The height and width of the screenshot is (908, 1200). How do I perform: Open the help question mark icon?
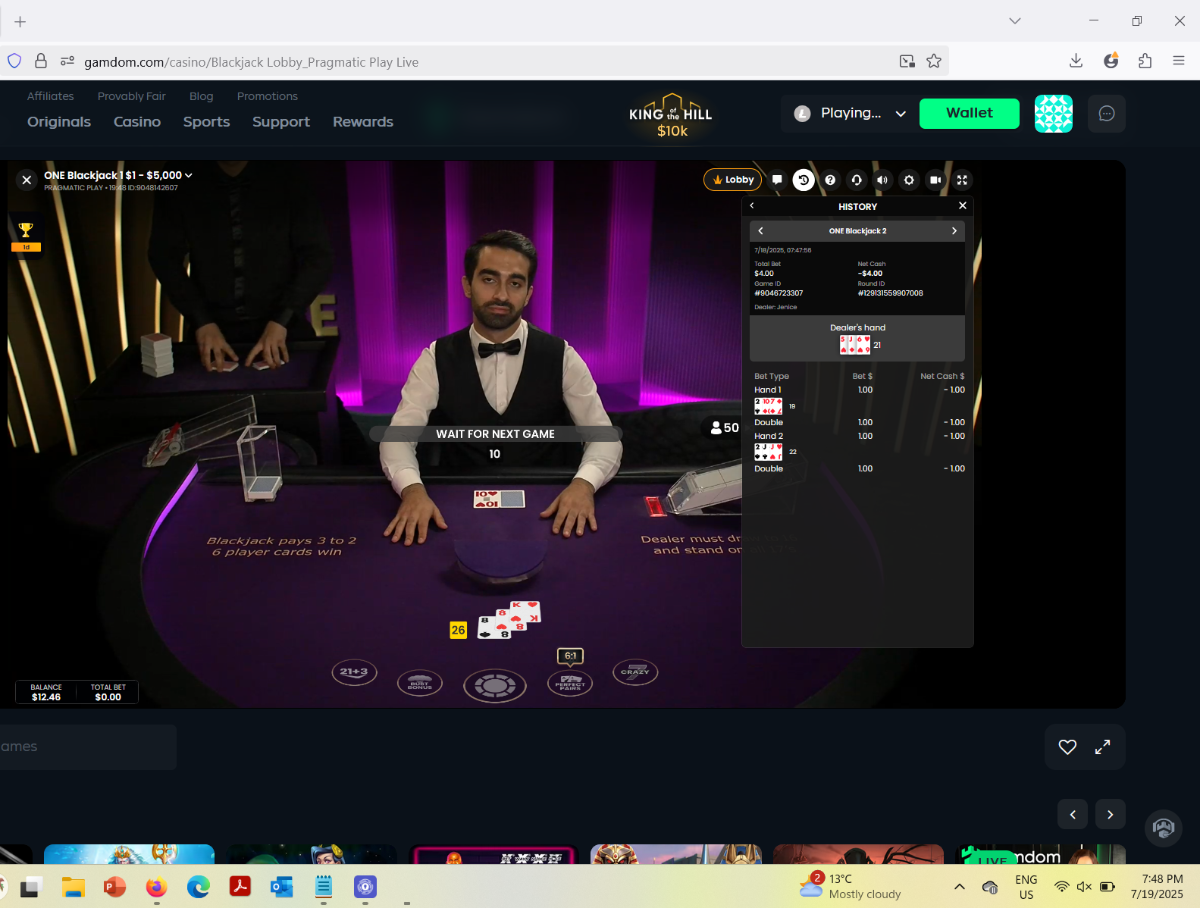[830, 180]
